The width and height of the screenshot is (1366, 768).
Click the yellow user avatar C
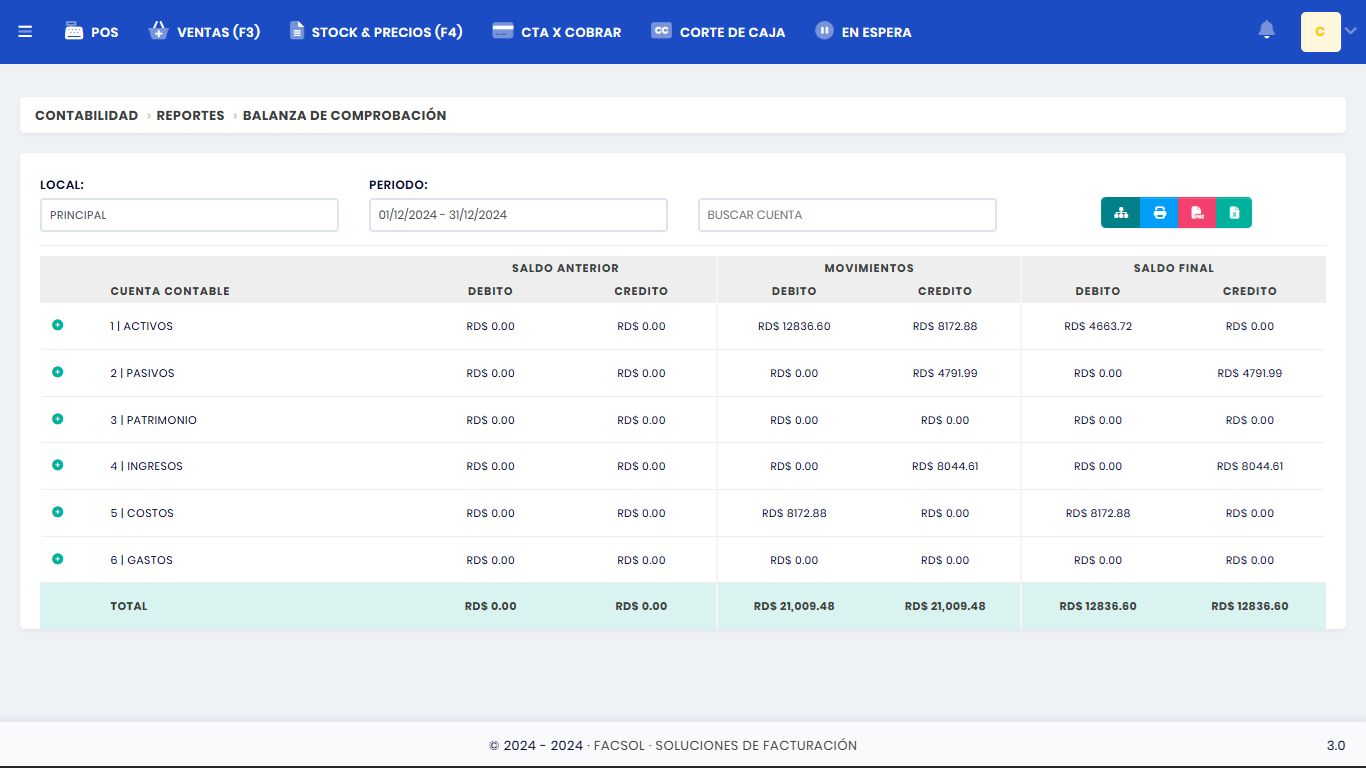point(1320,32)
